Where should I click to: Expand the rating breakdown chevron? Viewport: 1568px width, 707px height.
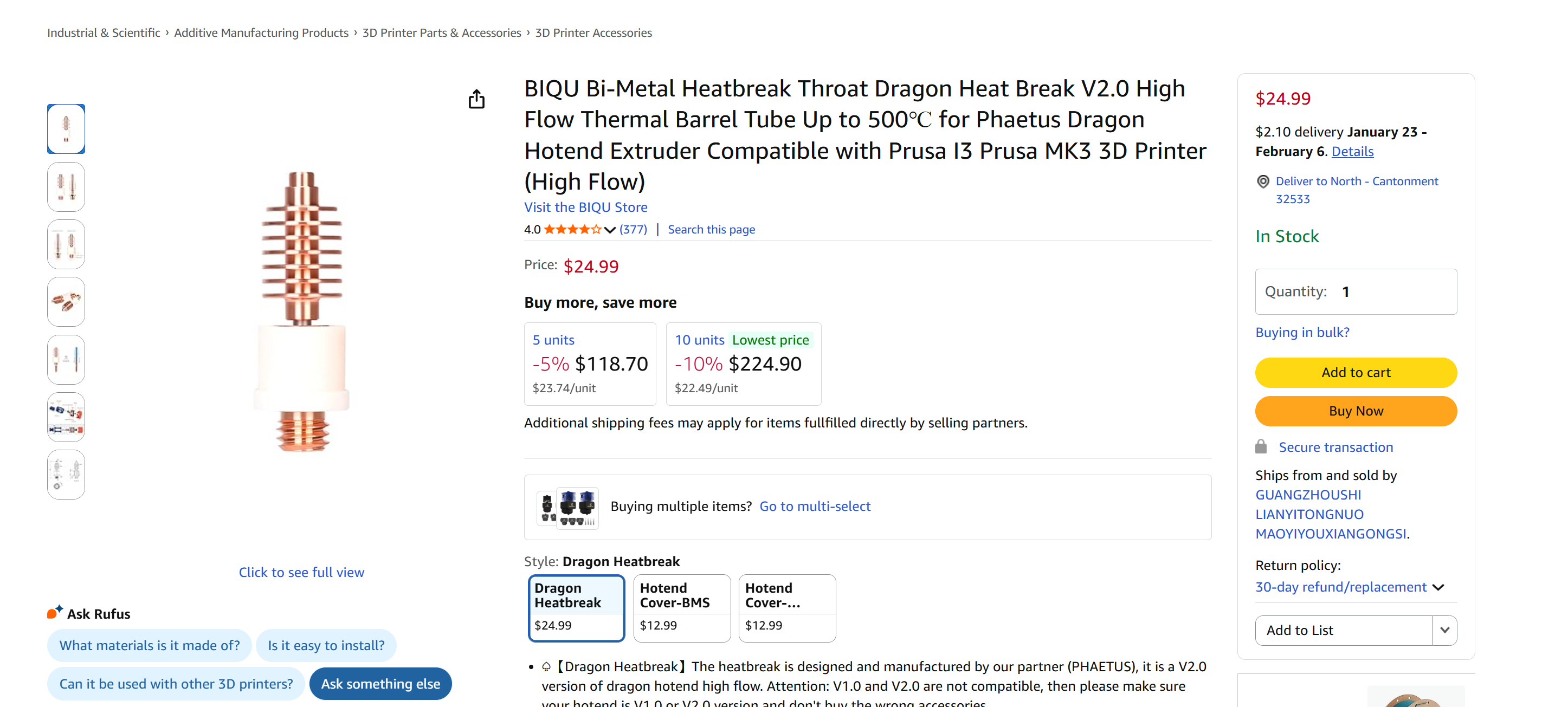pyautogui.click(x=609, y=230)
